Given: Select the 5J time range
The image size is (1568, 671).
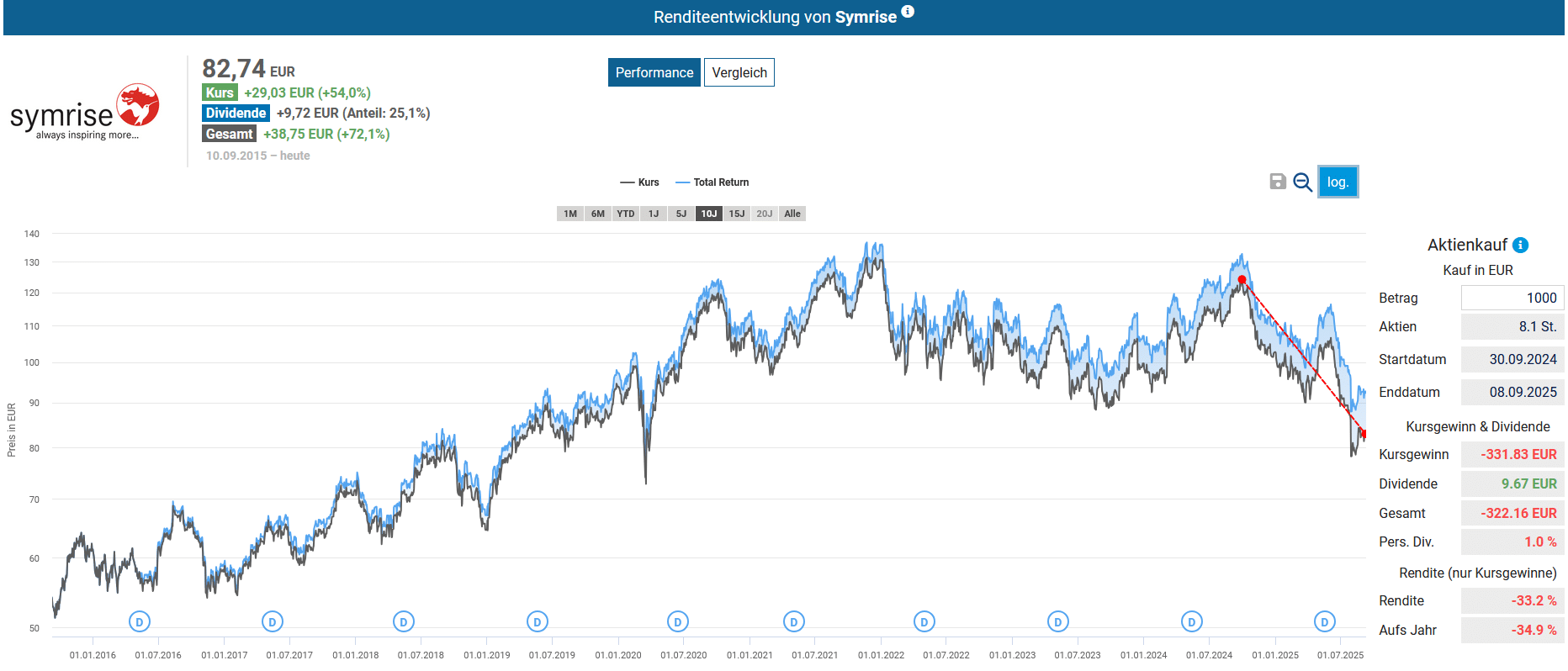Looking at the screenshot, I should click(681, 214).
